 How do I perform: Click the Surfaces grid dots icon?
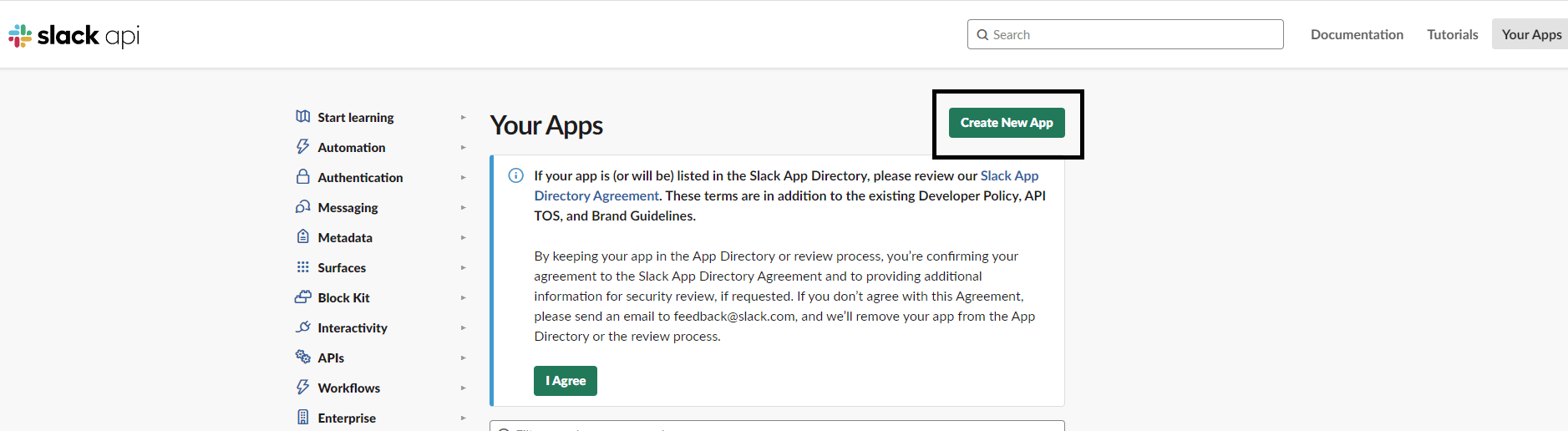[x=303, y=267]
